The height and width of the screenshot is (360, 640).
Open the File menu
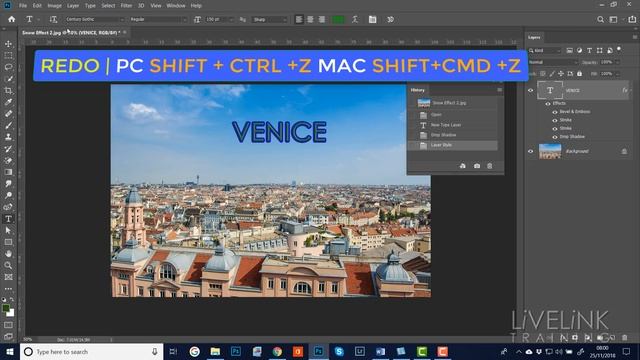pyautogui.click(x=23, y=6)
